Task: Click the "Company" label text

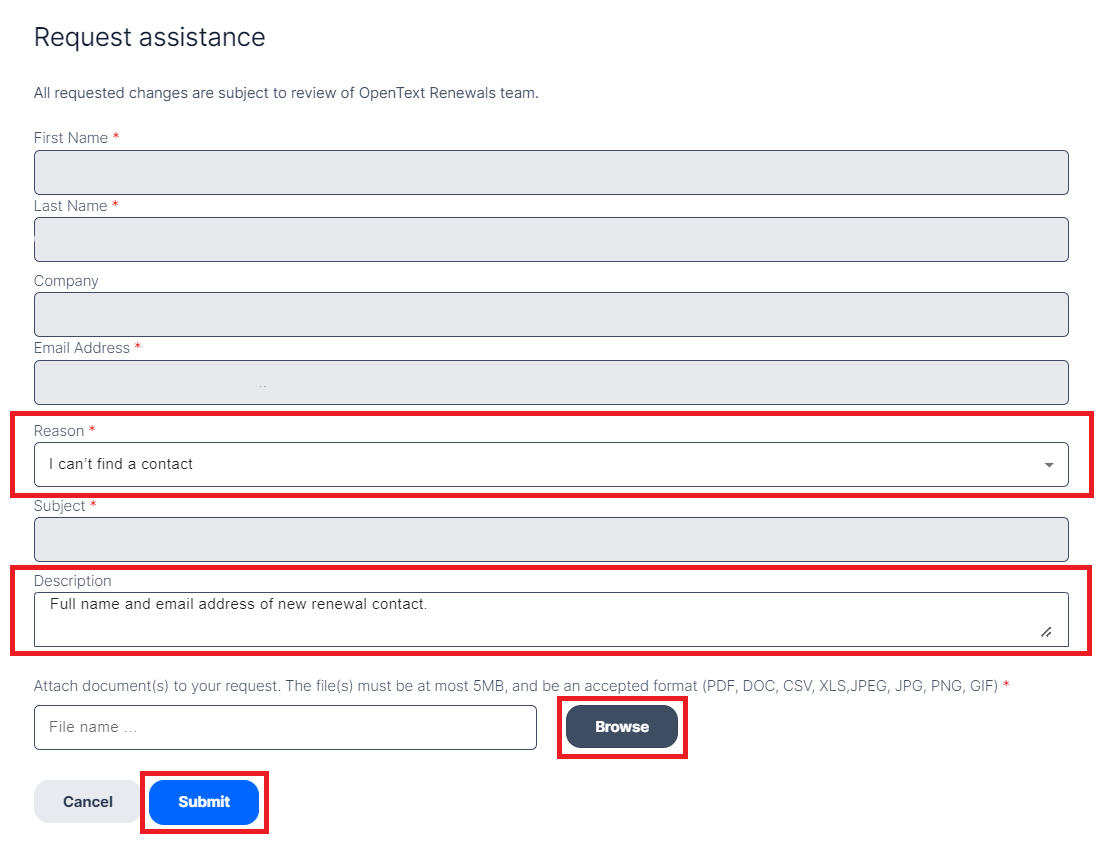Action: tap(66, 281)
